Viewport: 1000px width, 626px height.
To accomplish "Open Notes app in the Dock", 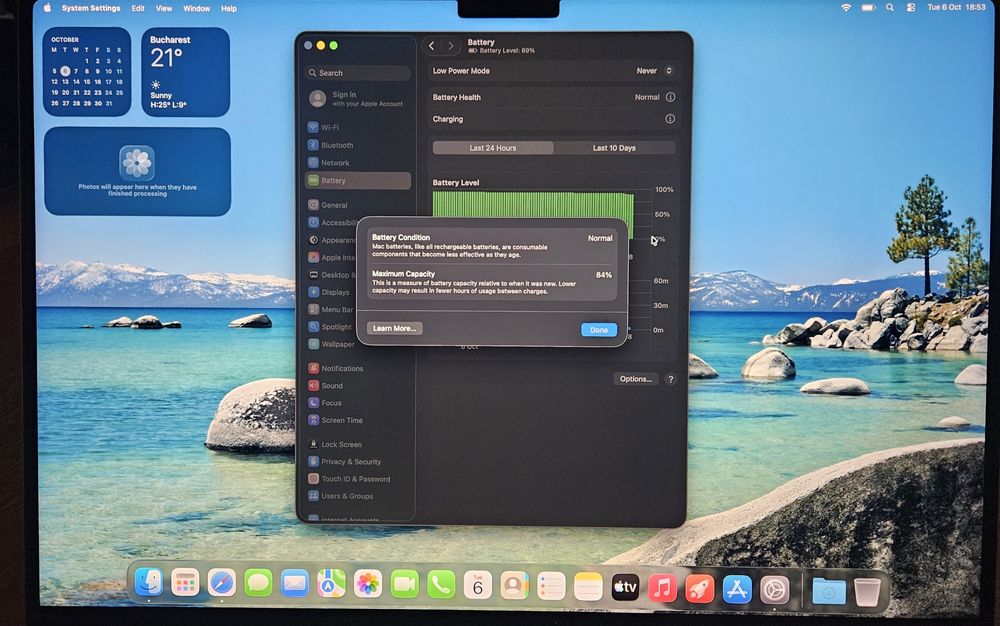I will 588,587.
